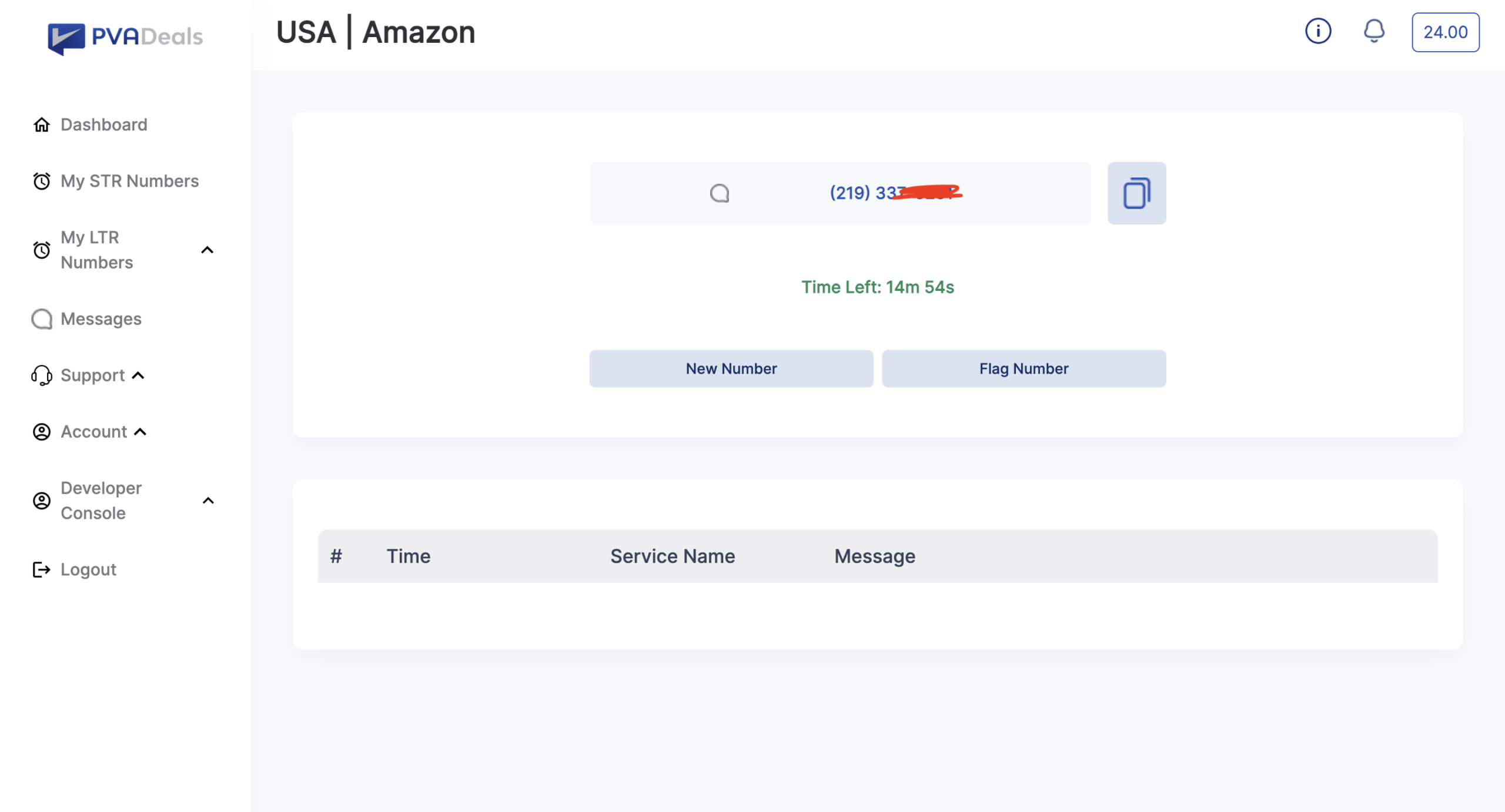Click the USA | Amazon page title

coord(376,32)
